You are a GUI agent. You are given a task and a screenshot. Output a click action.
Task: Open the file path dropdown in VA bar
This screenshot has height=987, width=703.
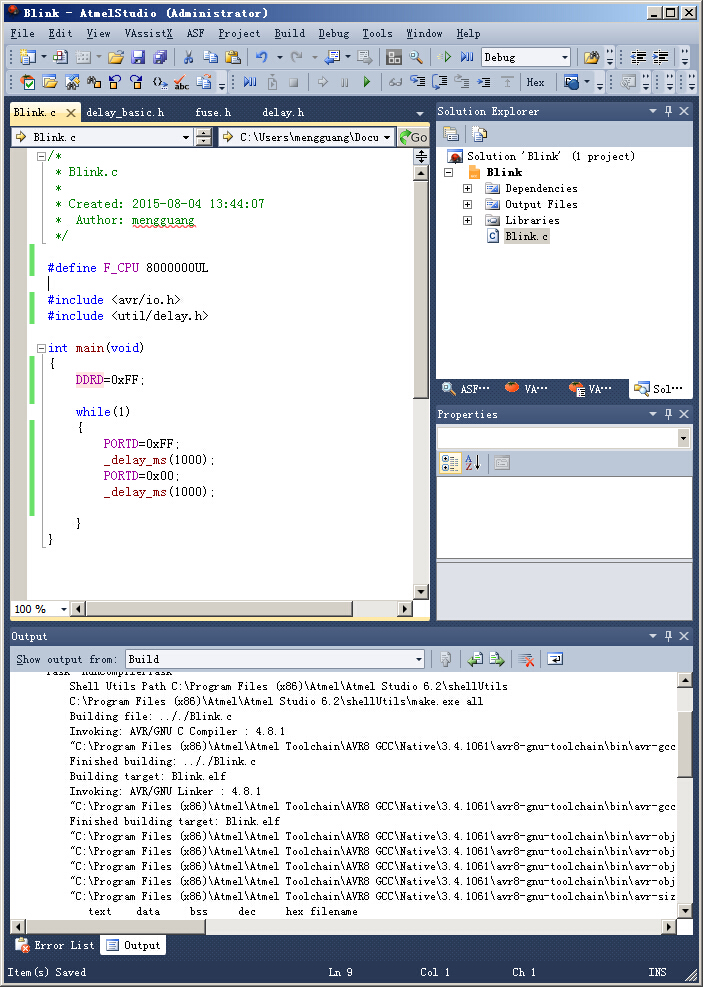[x=386, y=137]
